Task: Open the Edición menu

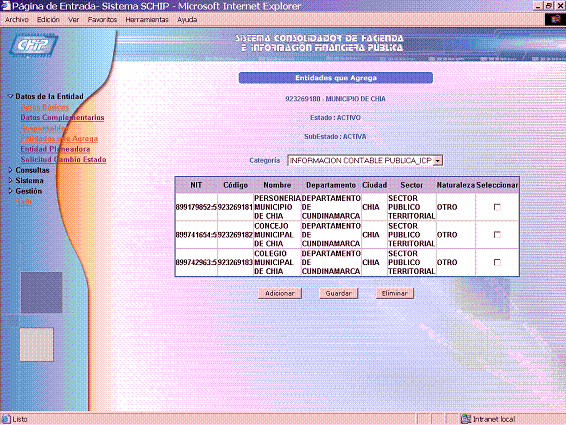Action: click(48, 19)
